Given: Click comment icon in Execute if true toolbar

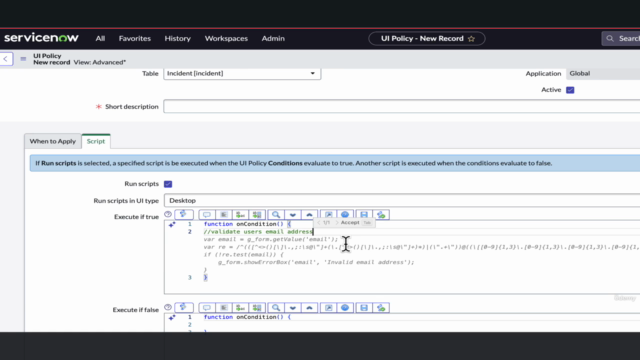Looking at the screenshot, I should pyautogui.click(x=207, y=215).
